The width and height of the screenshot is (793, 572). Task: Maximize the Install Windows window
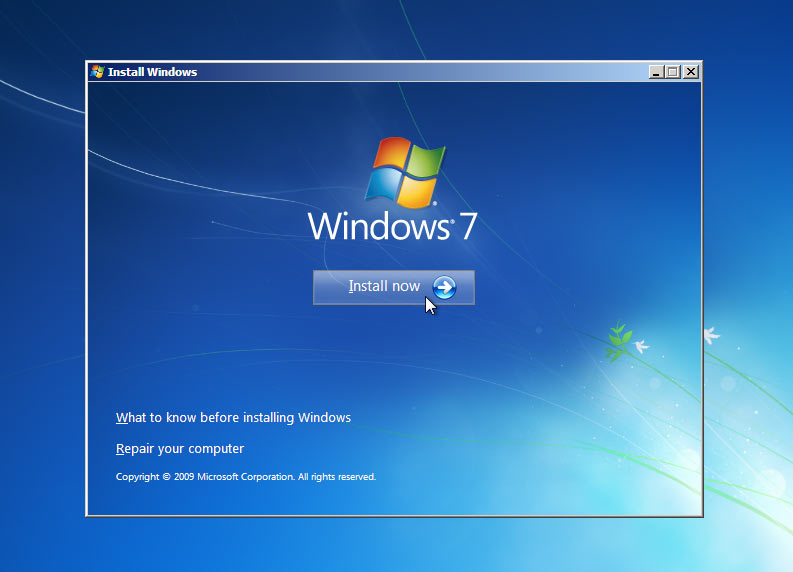click(673, 72)
